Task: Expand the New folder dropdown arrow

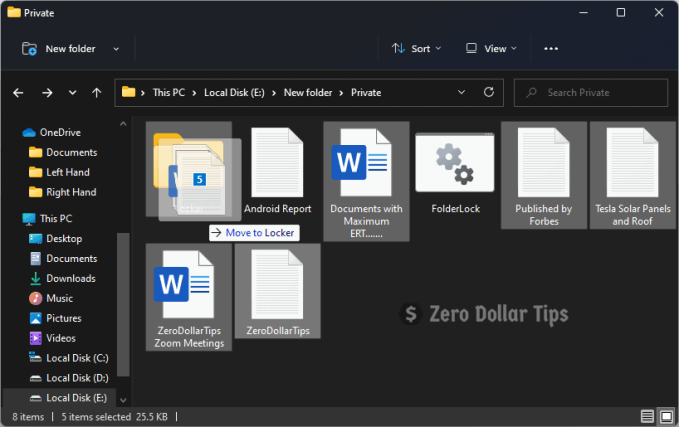Action: coord(116,48)
